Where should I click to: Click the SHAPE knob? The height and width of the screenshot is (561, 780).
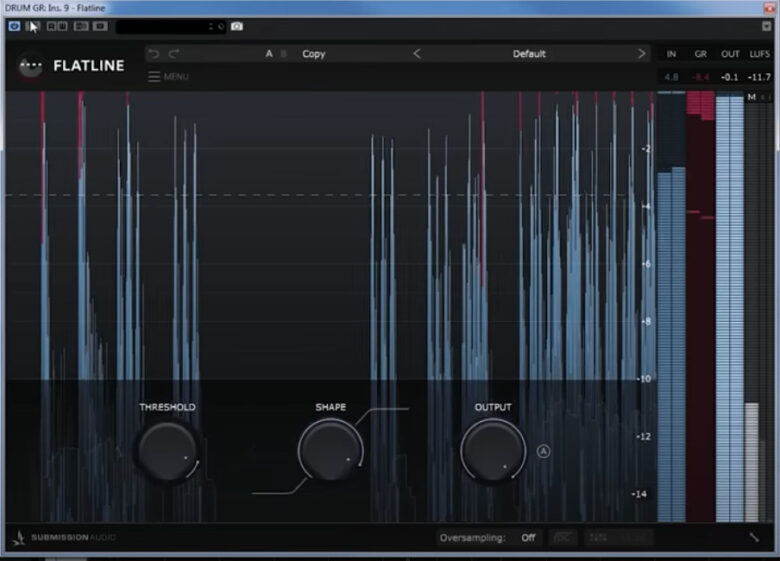click(330, 450)
